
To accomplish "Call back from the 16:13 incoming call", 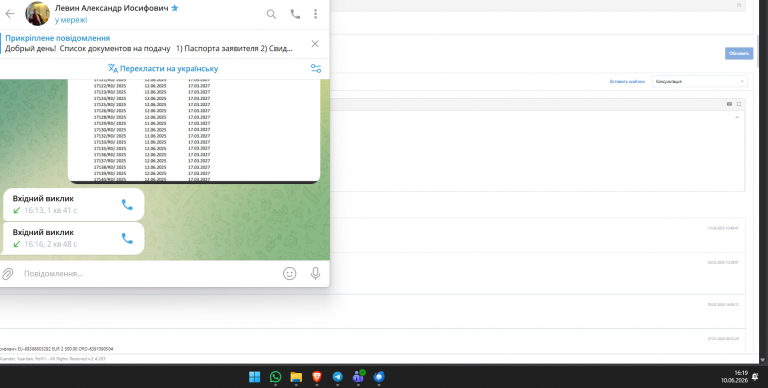I will tap(127, 205).
